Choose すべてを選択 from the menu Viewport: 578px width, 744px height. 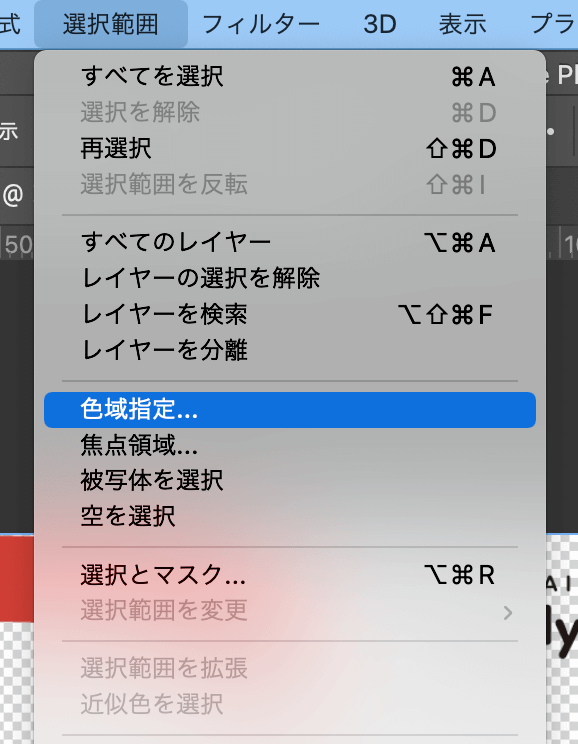[x=289, y=77]
